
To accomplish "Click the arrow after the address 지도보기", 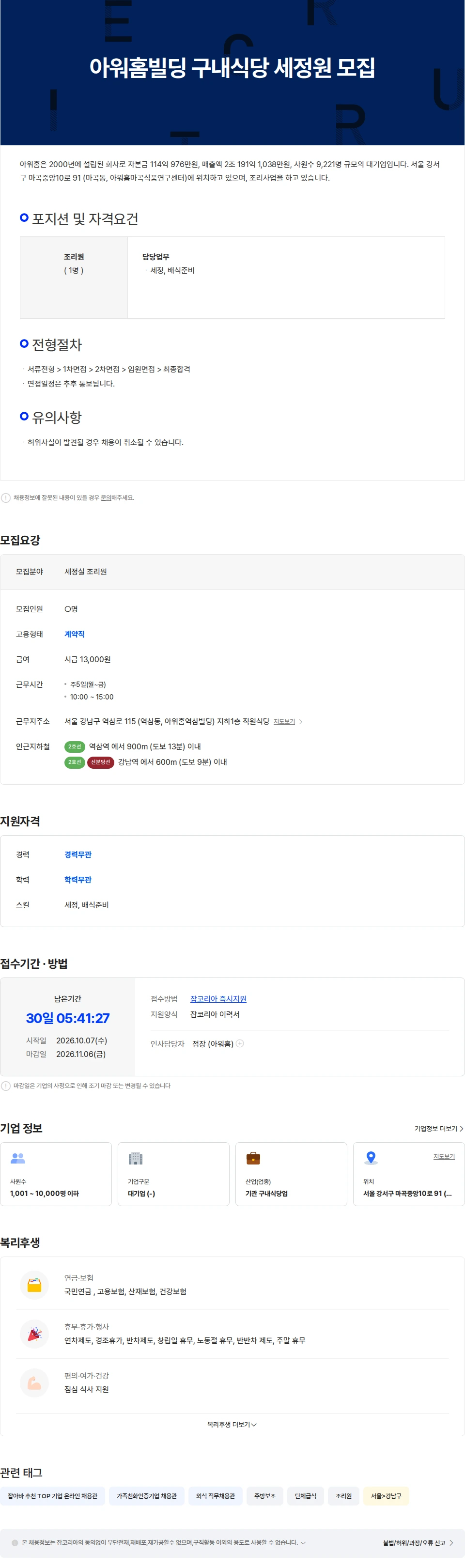I will click(x=300, y=721).
